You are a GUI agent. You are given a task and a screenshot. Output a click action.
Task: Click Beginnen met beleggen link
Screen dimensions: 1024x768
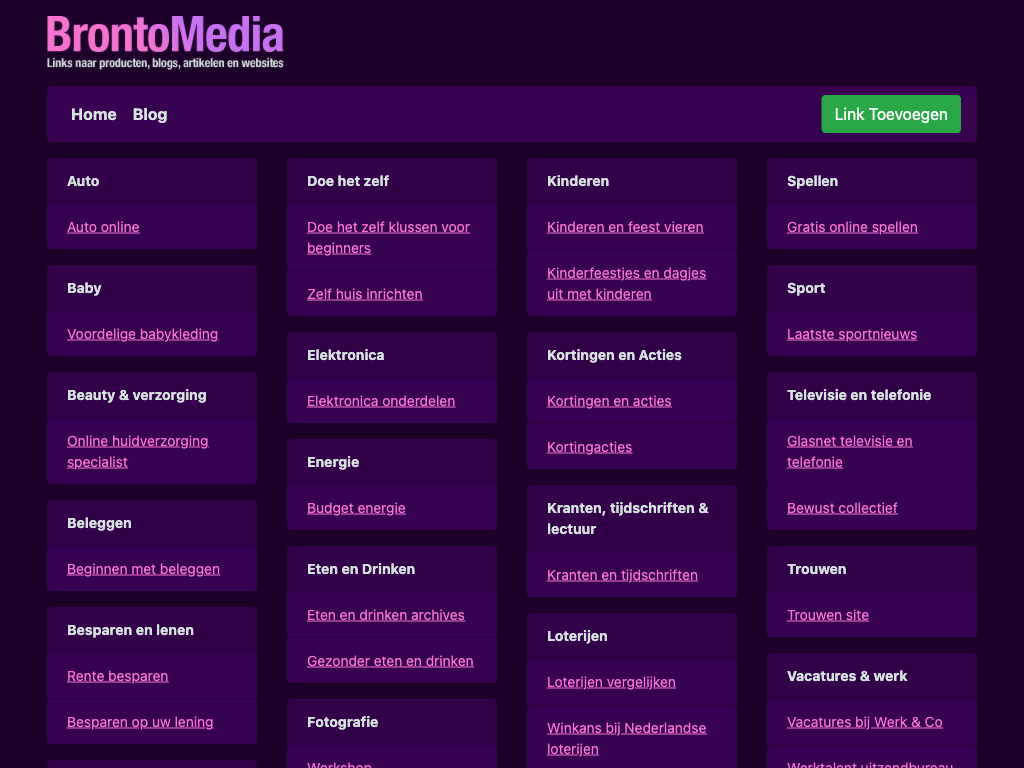pos(143,569)
